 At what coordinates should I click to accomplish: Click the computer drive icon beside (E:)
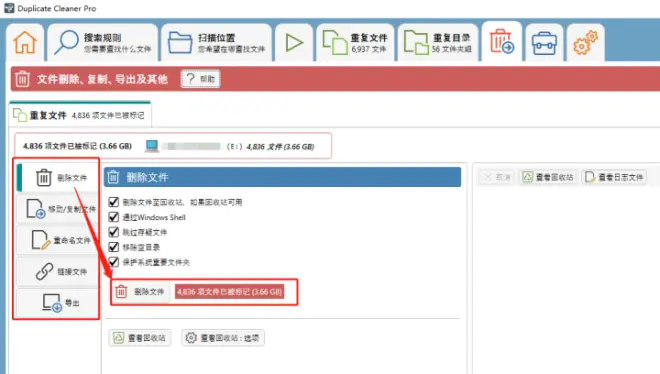[x=152, y=146]
